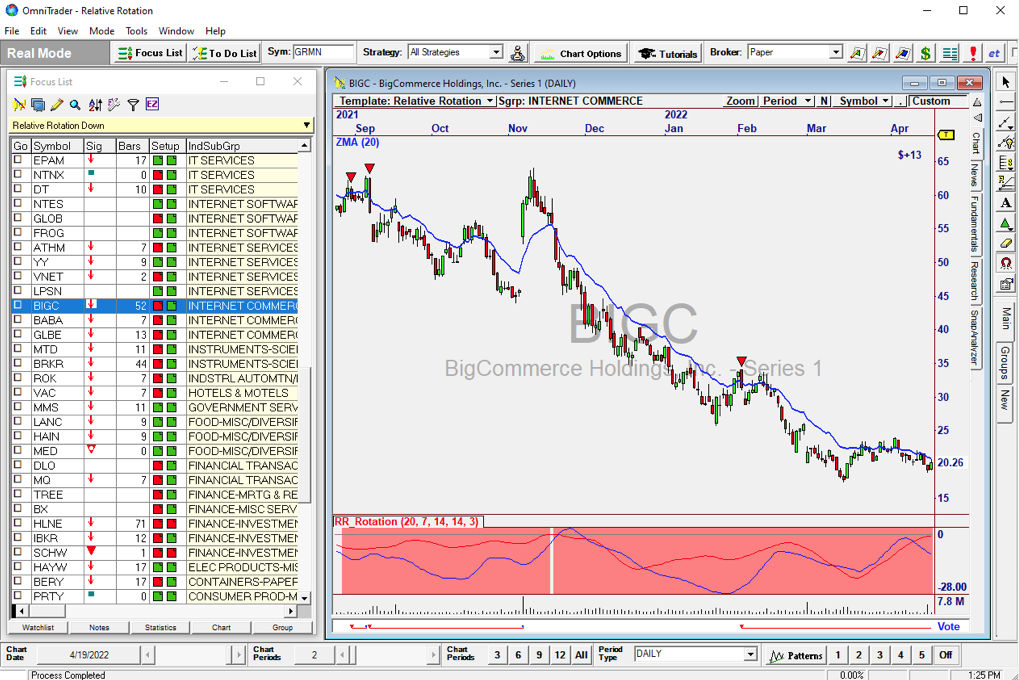Screen dimensions: 1019x680
Task: Tick the Go checkbox for GLOB
Action: point(18,218)
